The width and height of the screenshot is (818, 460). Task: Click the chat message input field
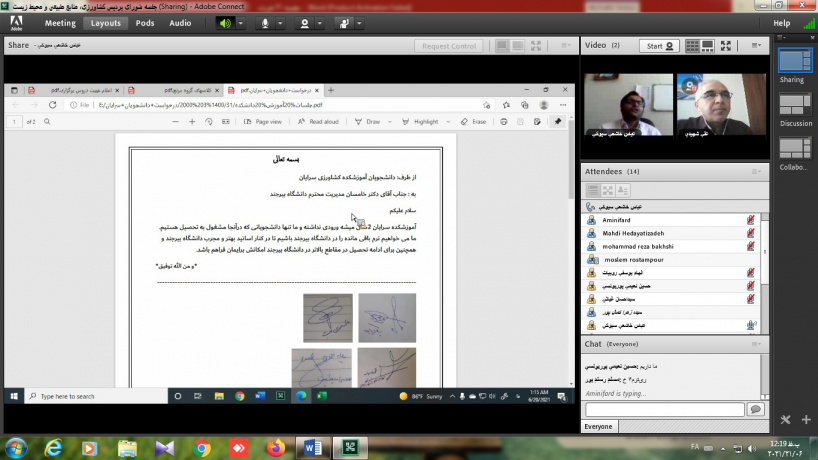pyautogui.click(x=664, y=409)
